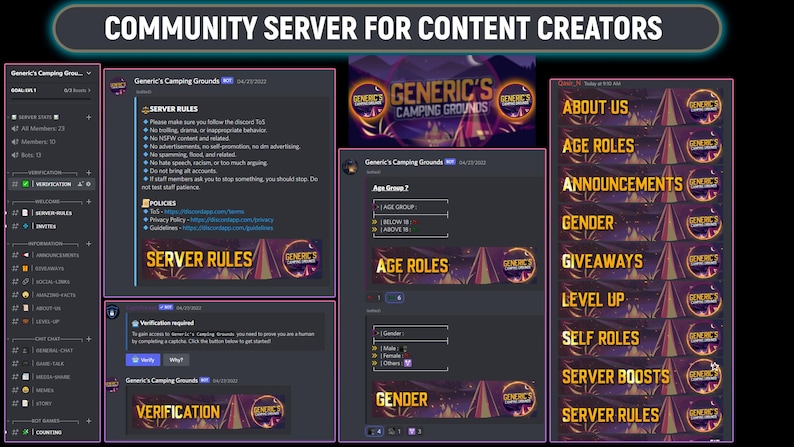The image size is (794, 447).
Task: Click Captcha bot shield avatar
Action: point(112,312)
